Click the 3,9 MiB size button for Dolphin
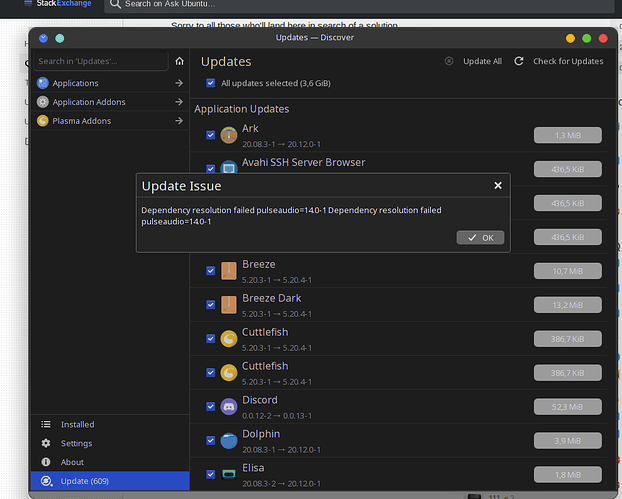Screen dimensions: 622x499 (x=568, y=441)
